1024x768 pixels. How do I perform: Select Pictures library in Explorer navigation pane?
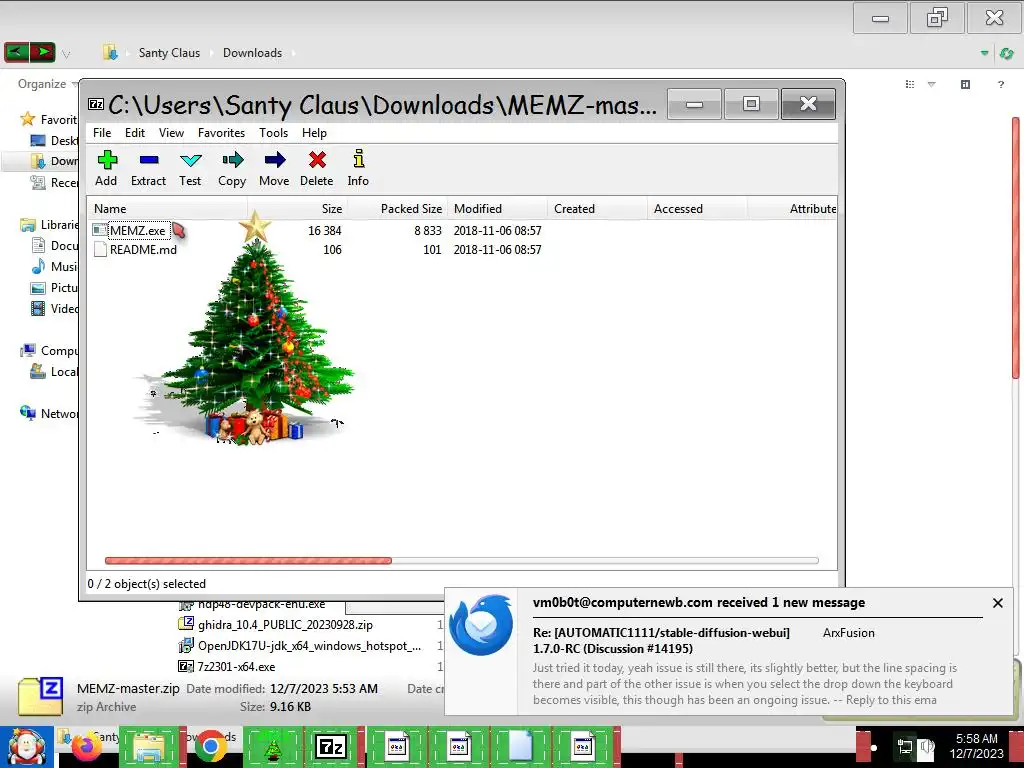[x=55, y=287]
